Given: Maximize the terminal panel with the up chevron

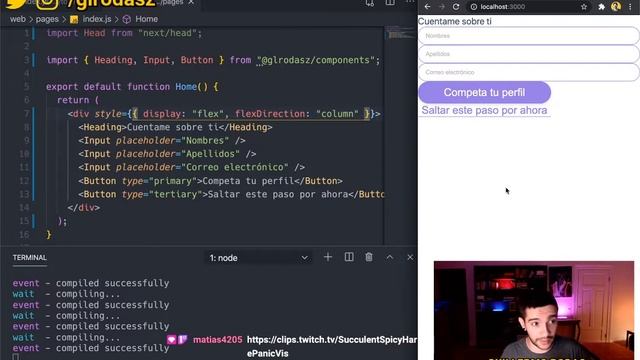Looking at the screenshot, I should click(390, 257).
